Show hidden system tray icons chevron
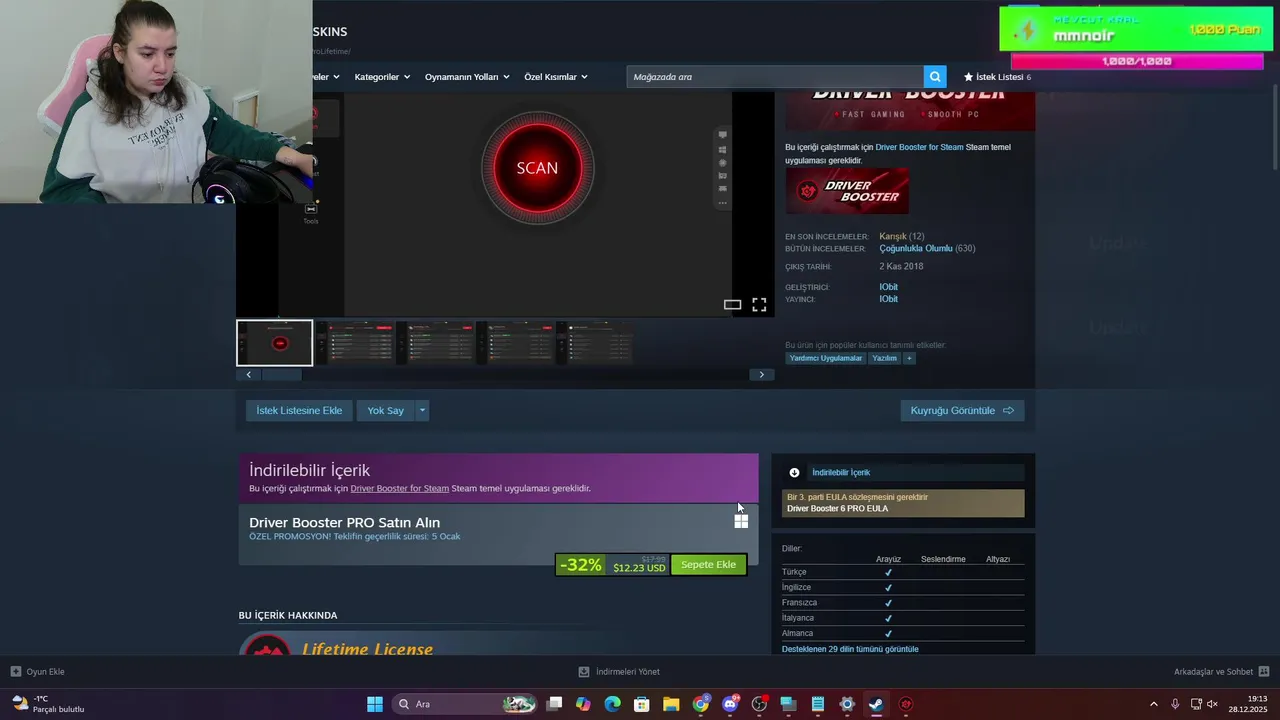This screenshot has height=720, width=1280. 1153,704
